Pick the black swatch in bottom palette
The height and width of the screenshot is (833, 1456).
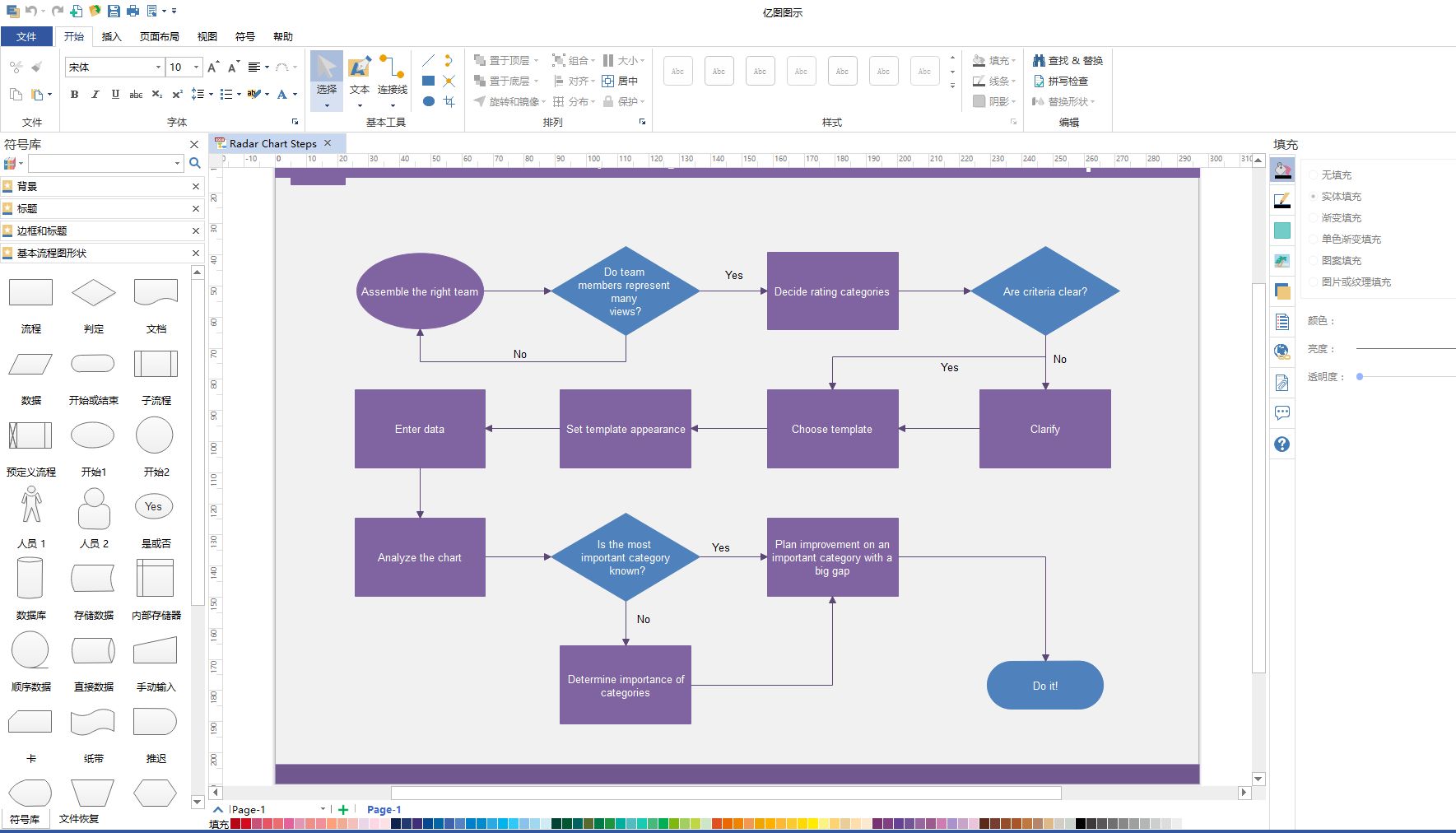point(1081,824)
